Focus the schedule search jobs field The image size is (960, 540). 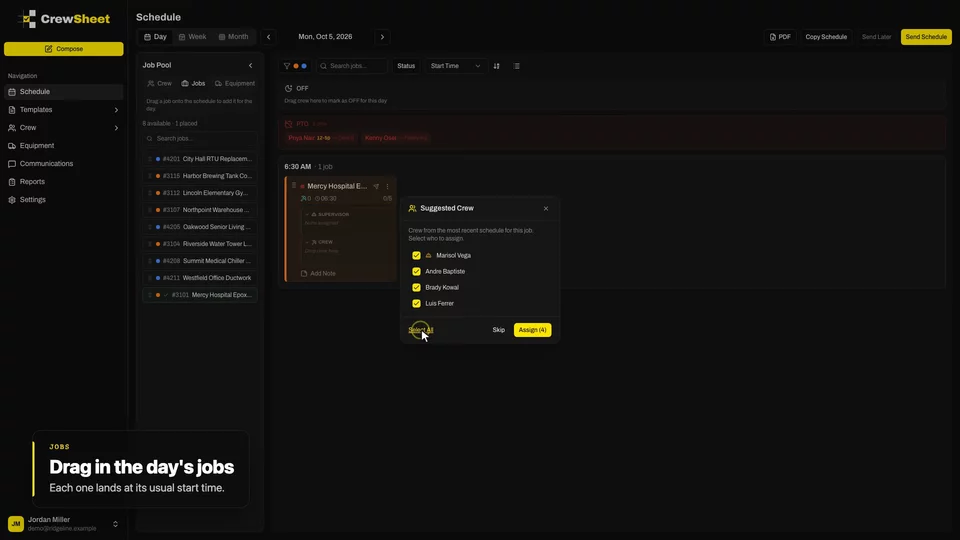pyautogui.click(x=352, y=66)
